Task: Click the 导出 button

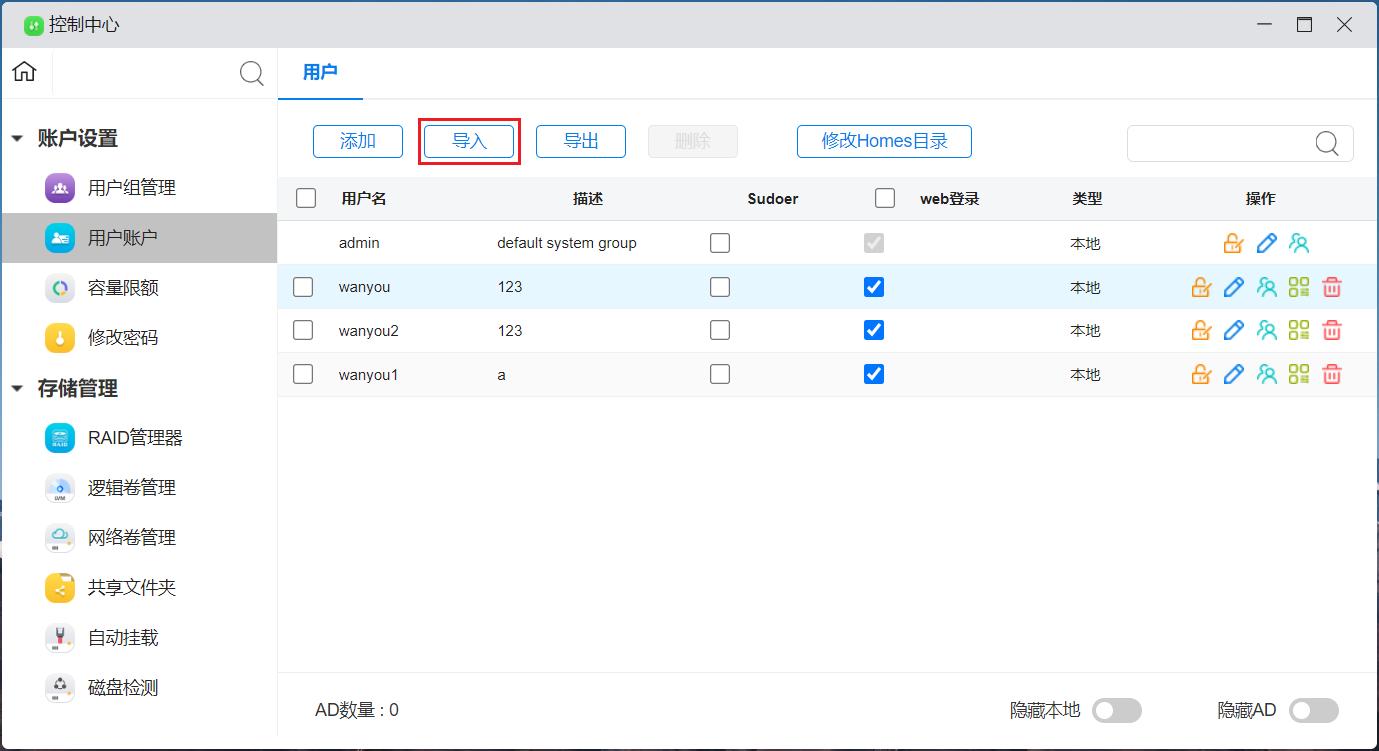Action: (x=581, y=141)
